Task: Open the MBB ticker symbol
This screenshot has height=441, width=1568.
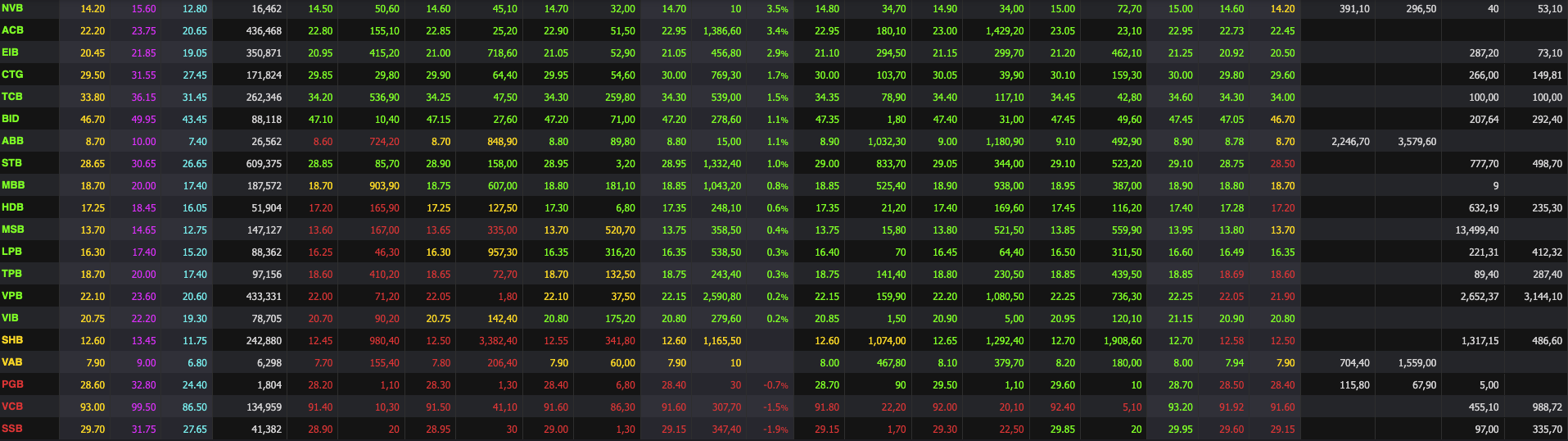Action: click(13, 185)
